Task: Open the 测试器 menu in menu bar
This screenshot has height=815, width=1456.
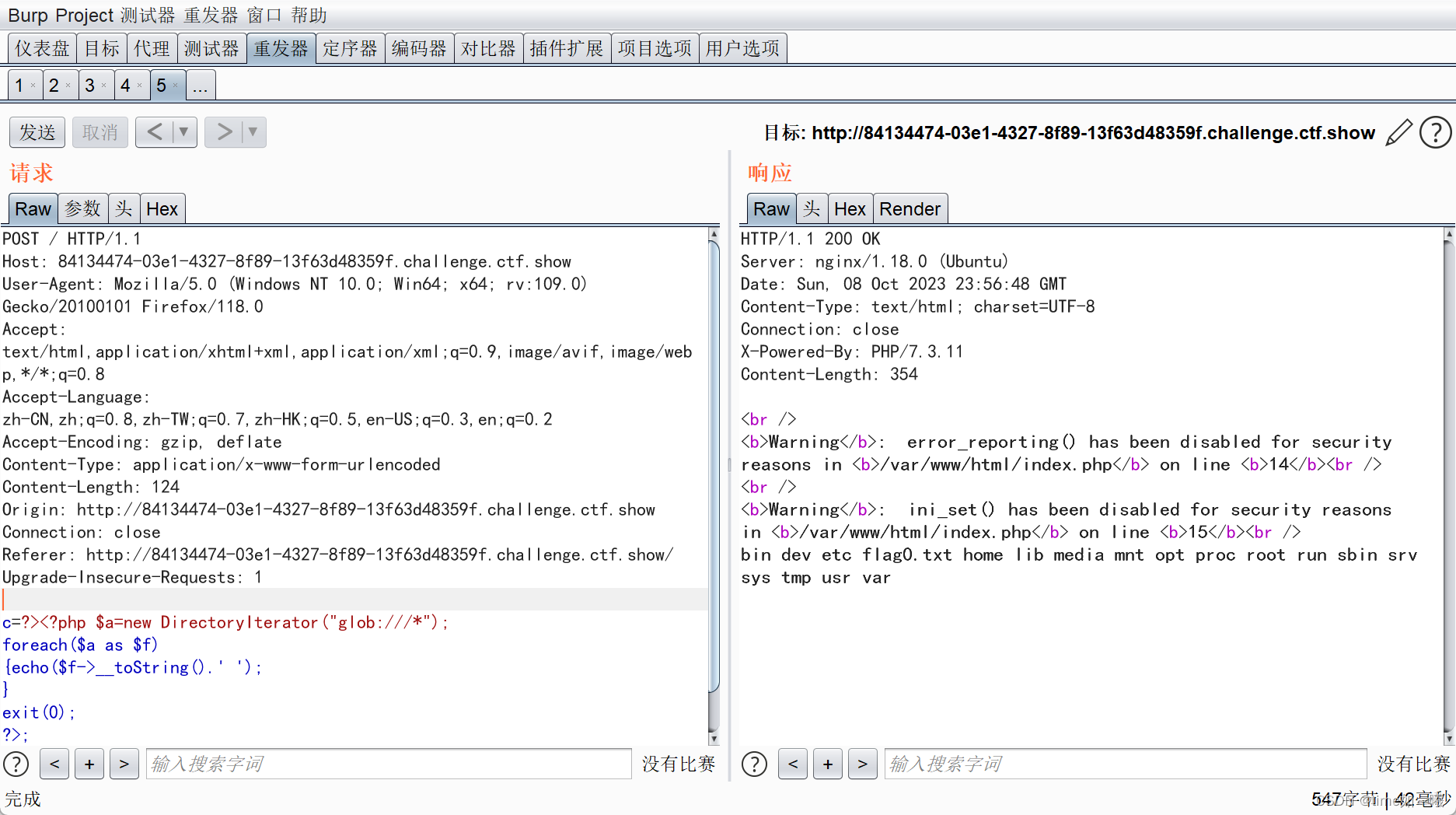Action: coord(148,15)
